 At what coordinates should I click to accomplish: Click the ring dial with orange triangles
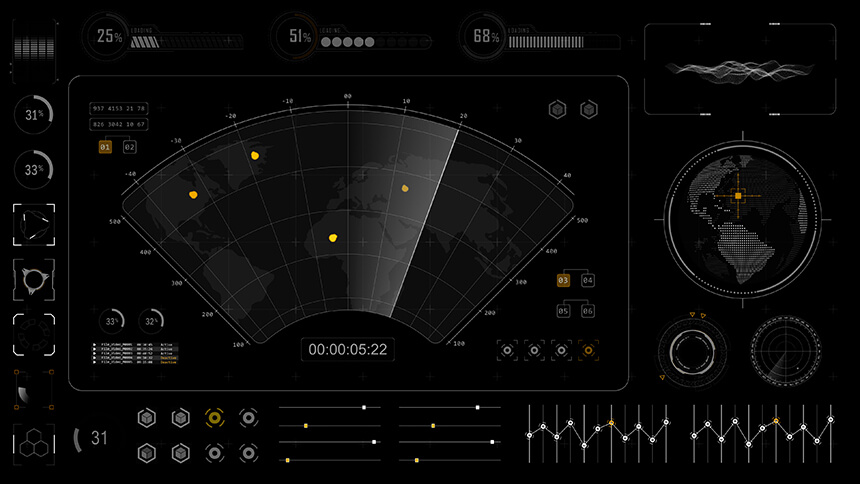(693, 351)
